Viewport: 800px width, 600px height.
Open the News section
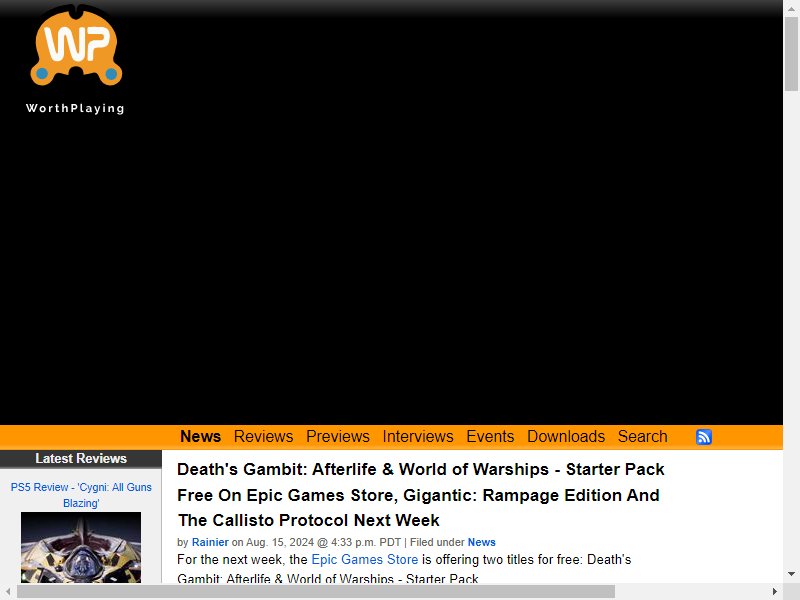click(x=201, y=437)
